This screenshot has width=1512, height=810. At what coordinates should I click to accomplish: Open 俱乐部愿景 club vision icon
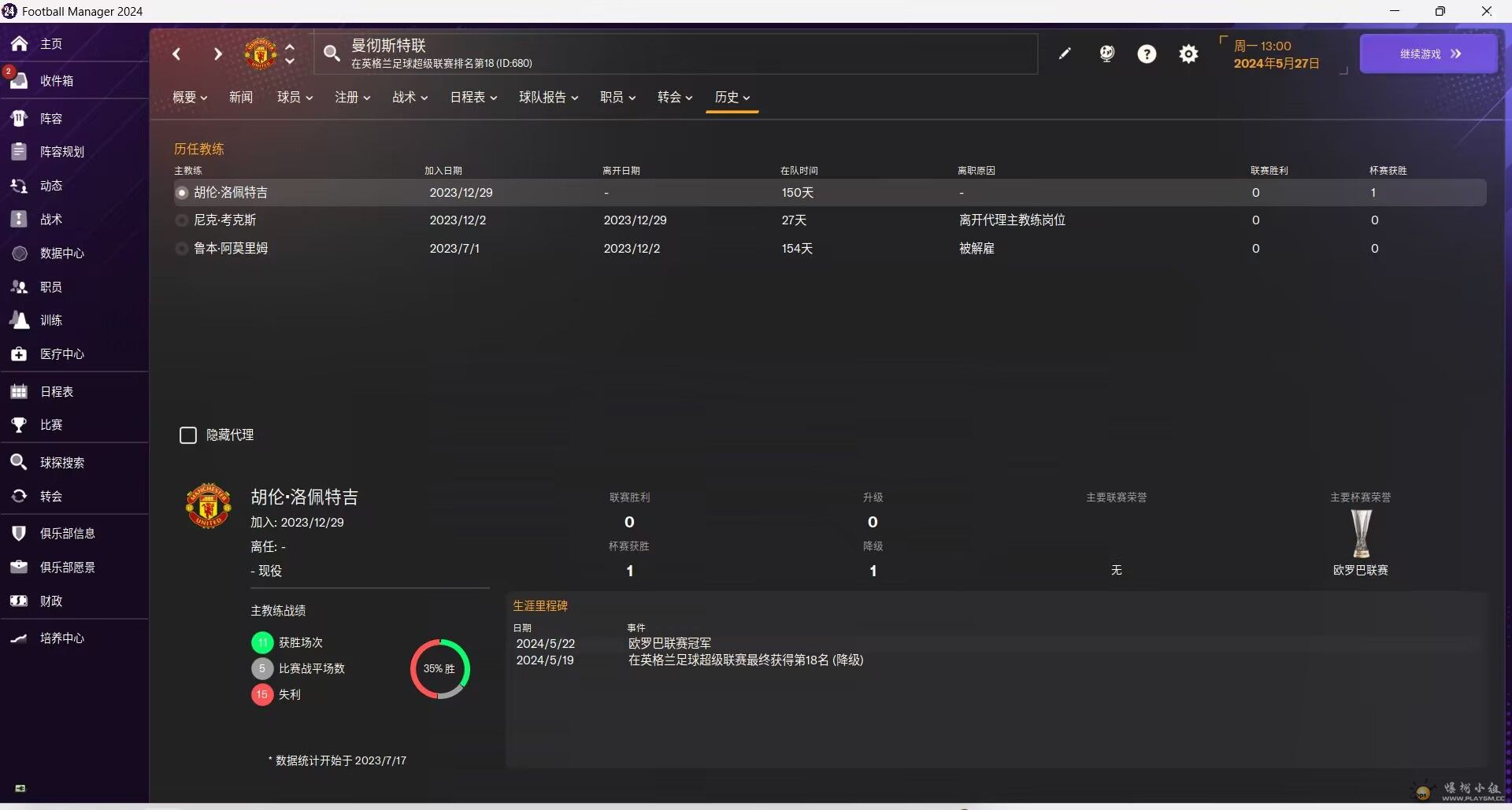19,567
